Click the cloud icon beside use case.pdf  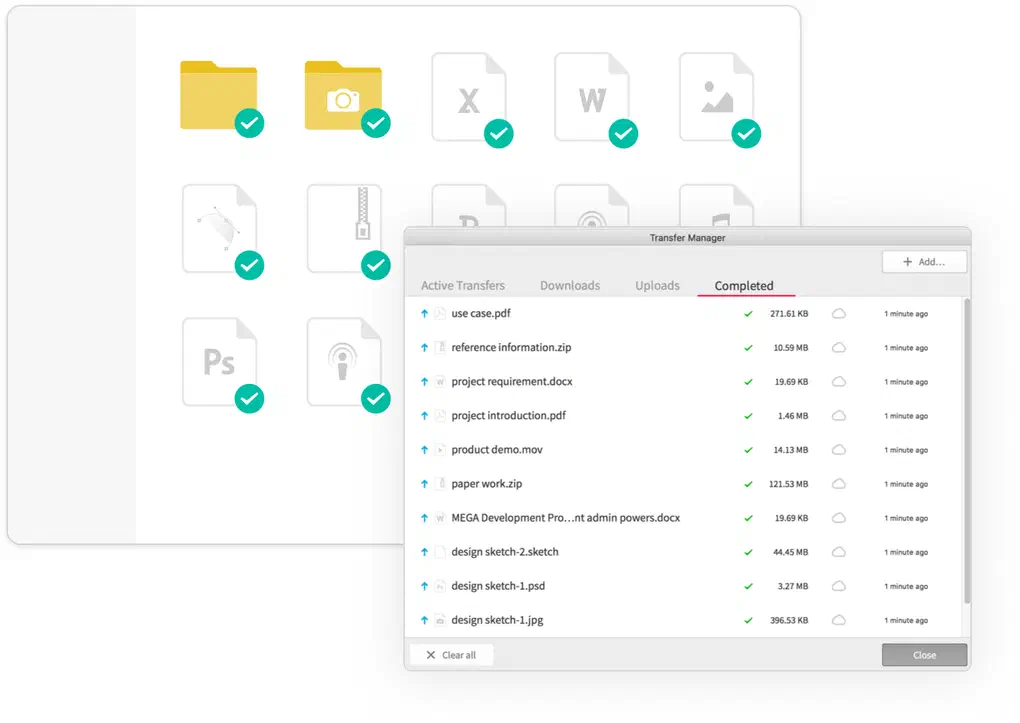pos(839,313)
